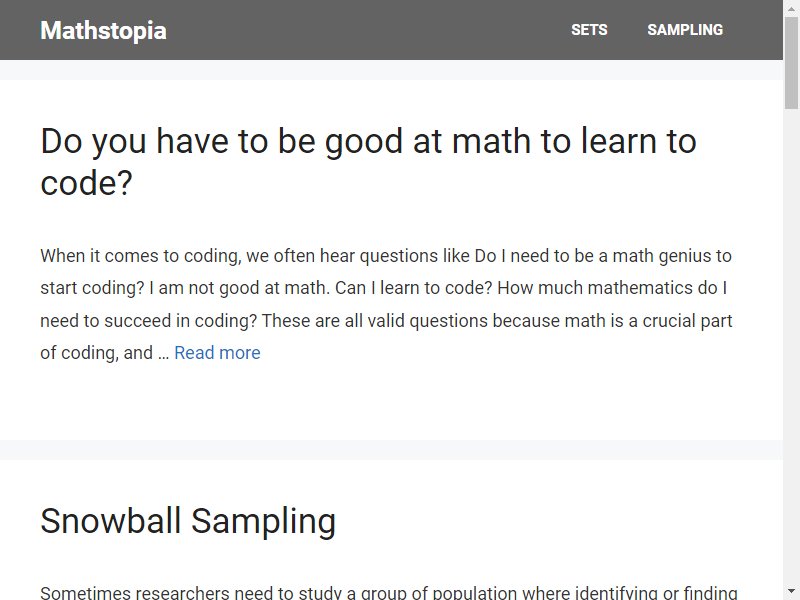Screen dimensions: 800x600
Task: Open the SETS menu item
Action: point(589,30)
